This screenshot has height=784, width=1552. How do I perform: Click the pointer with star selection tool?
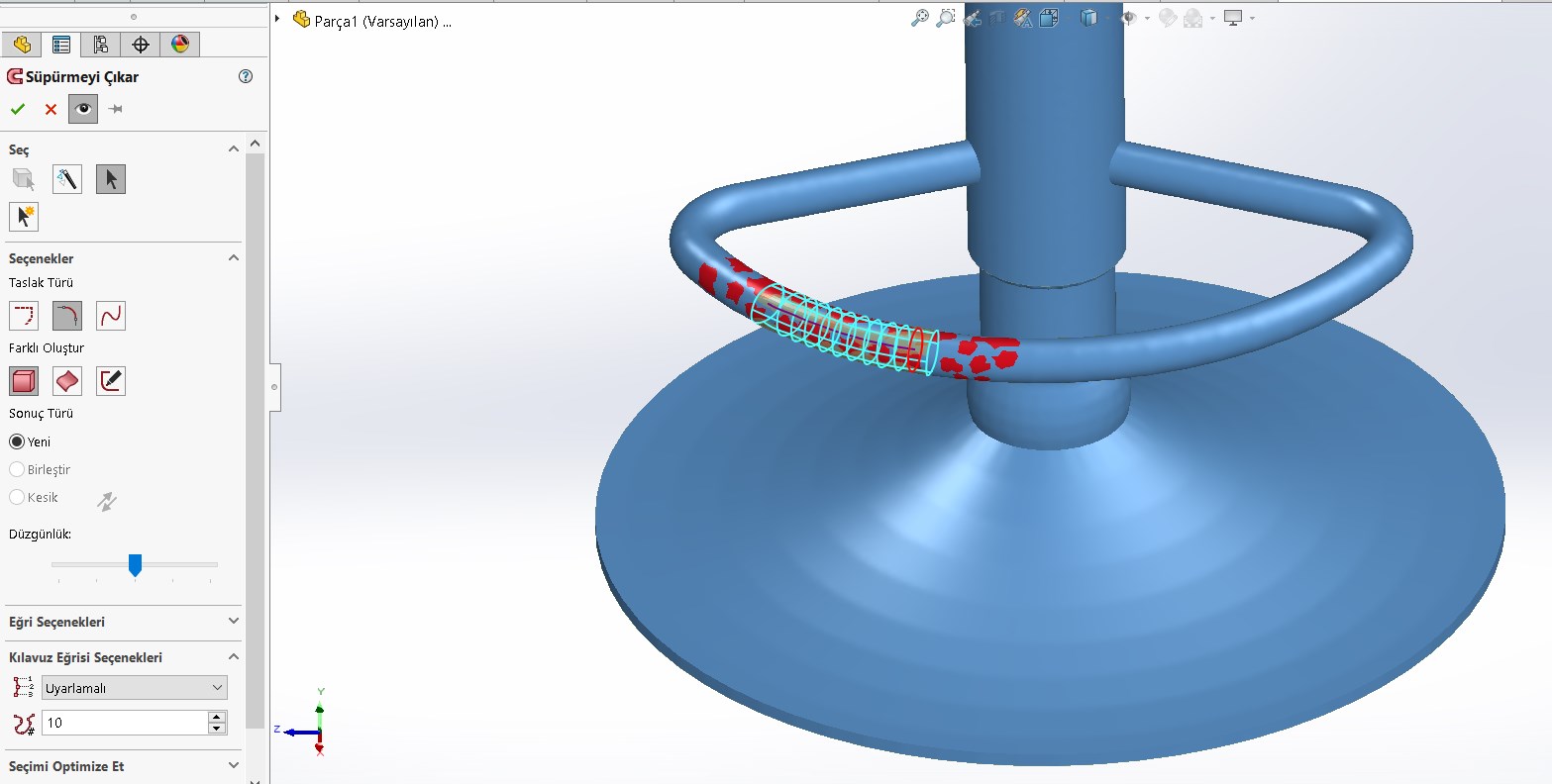(24, 217)
